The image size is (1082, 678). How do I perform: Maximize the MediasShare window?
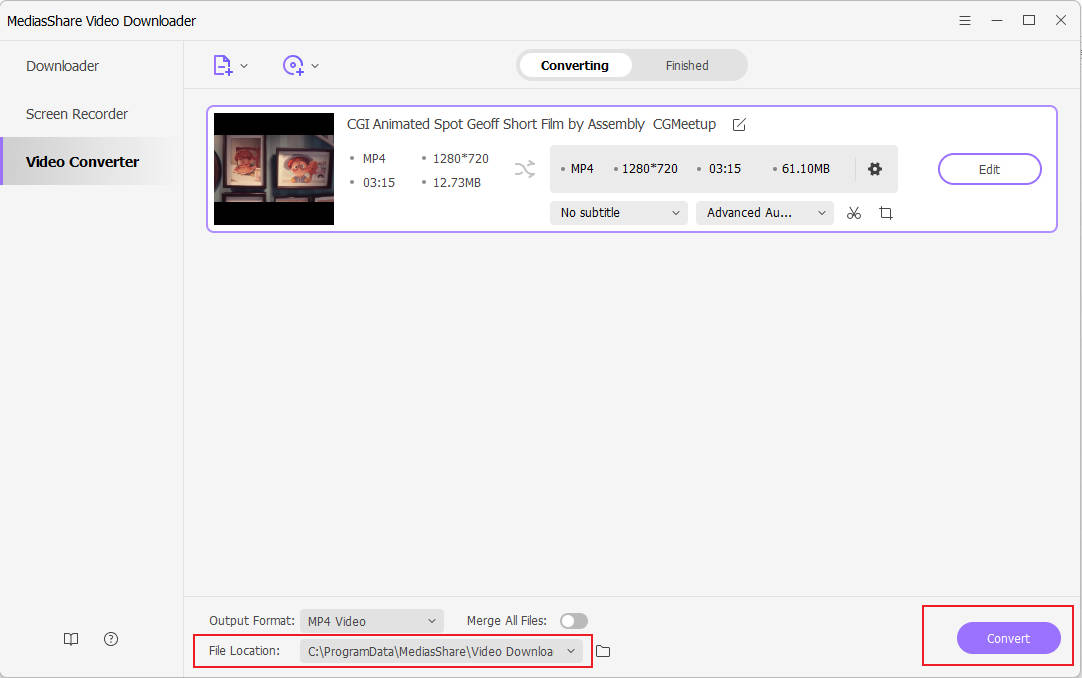click(1029, 21)
